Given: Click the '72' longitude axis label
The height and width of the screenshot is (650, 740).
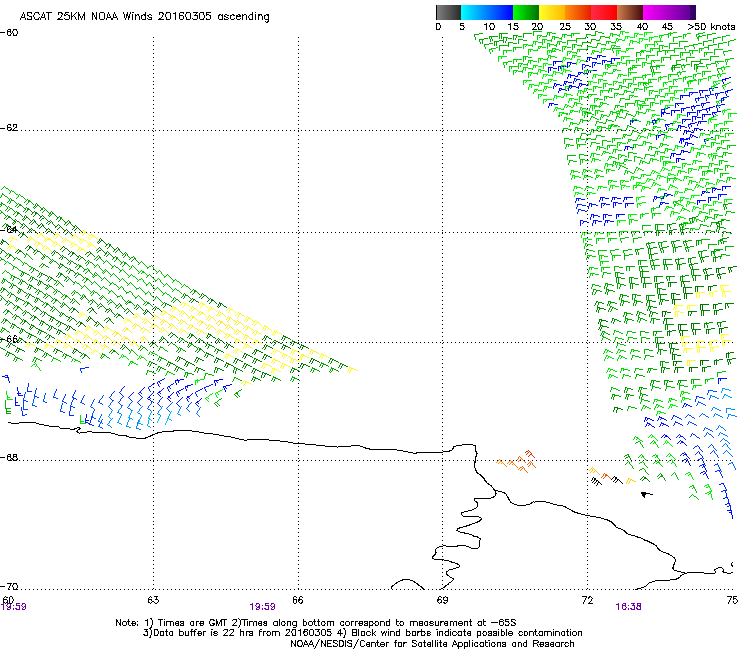Looking at the screenshot, I should point(587,600).
